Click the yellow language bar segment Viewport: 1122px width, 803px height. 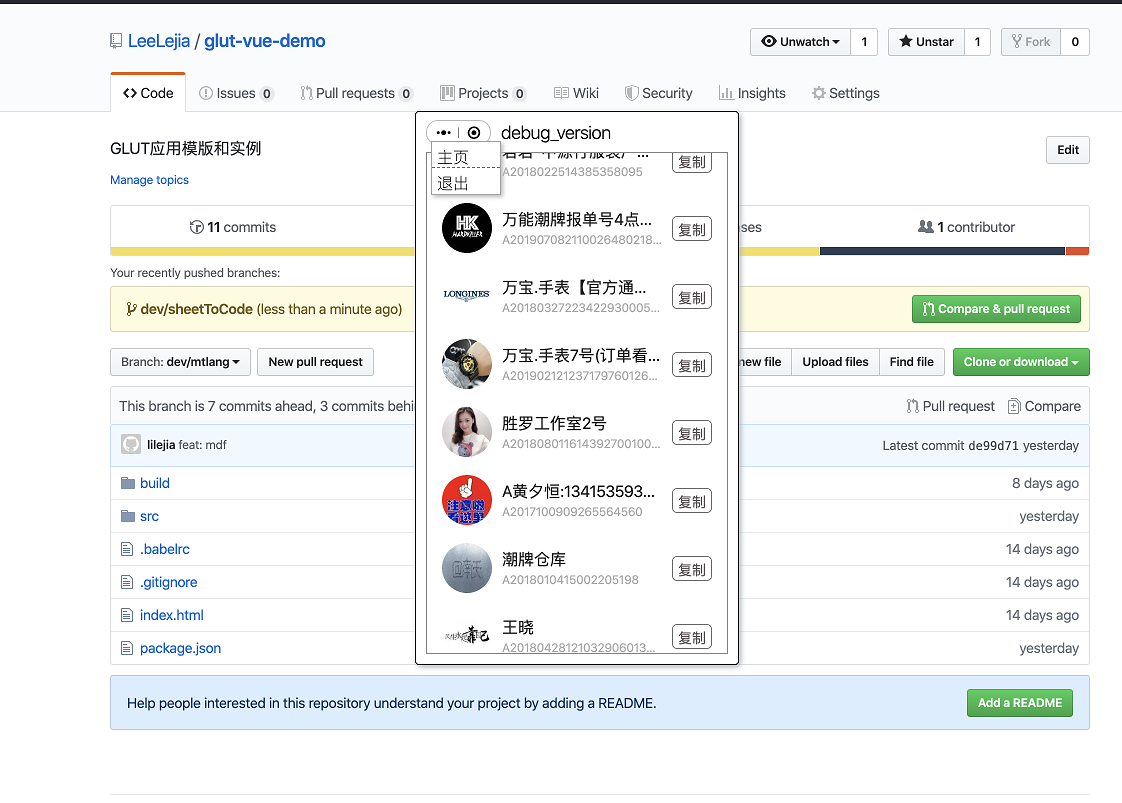(262, 251)
